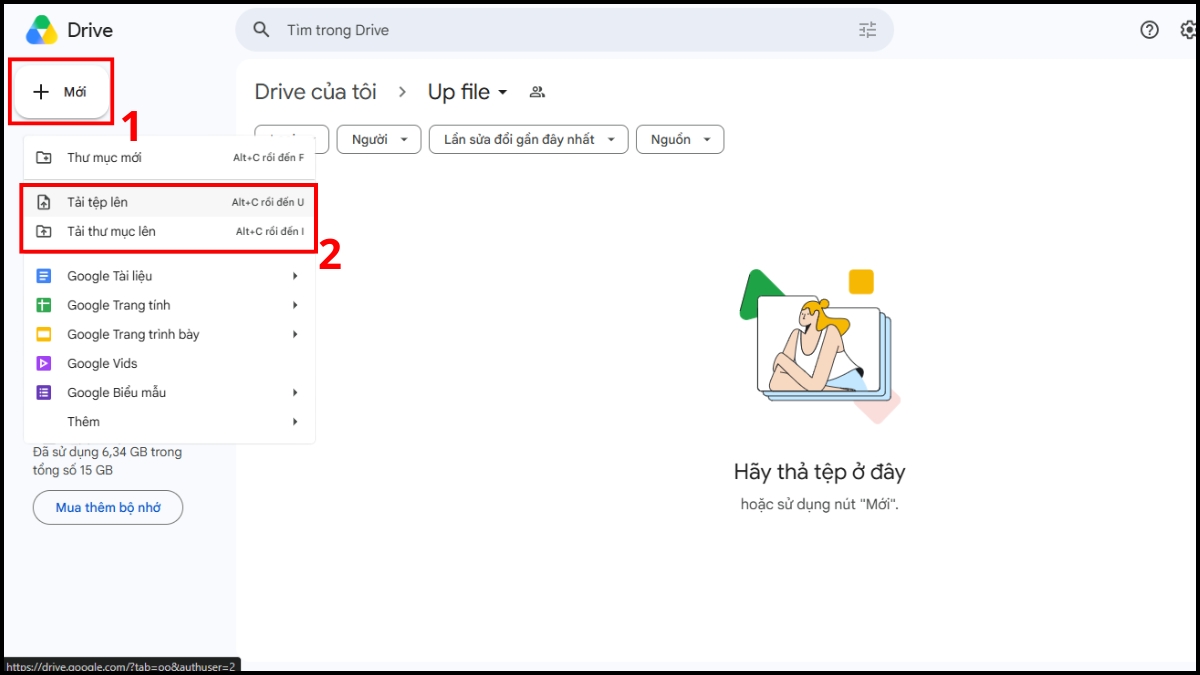Screen dimensions: 1200x675
Task: Click the purple Google Forms icon
Action: point(44,393)
